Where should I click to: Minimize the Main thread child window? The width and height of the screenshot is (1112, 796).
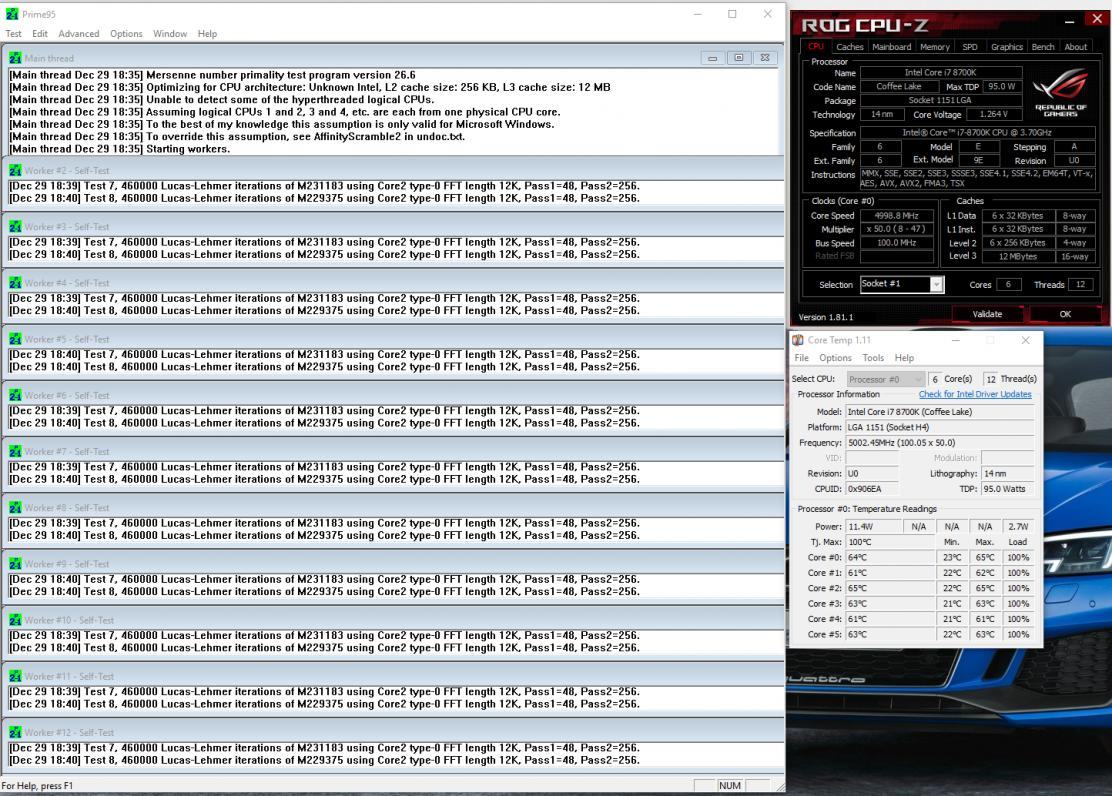[713, 57]
